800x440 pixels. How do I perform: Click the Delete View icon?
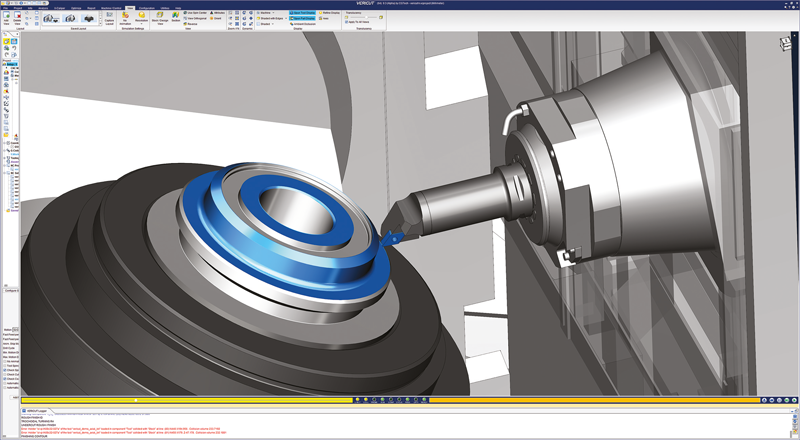pos(17,17)
